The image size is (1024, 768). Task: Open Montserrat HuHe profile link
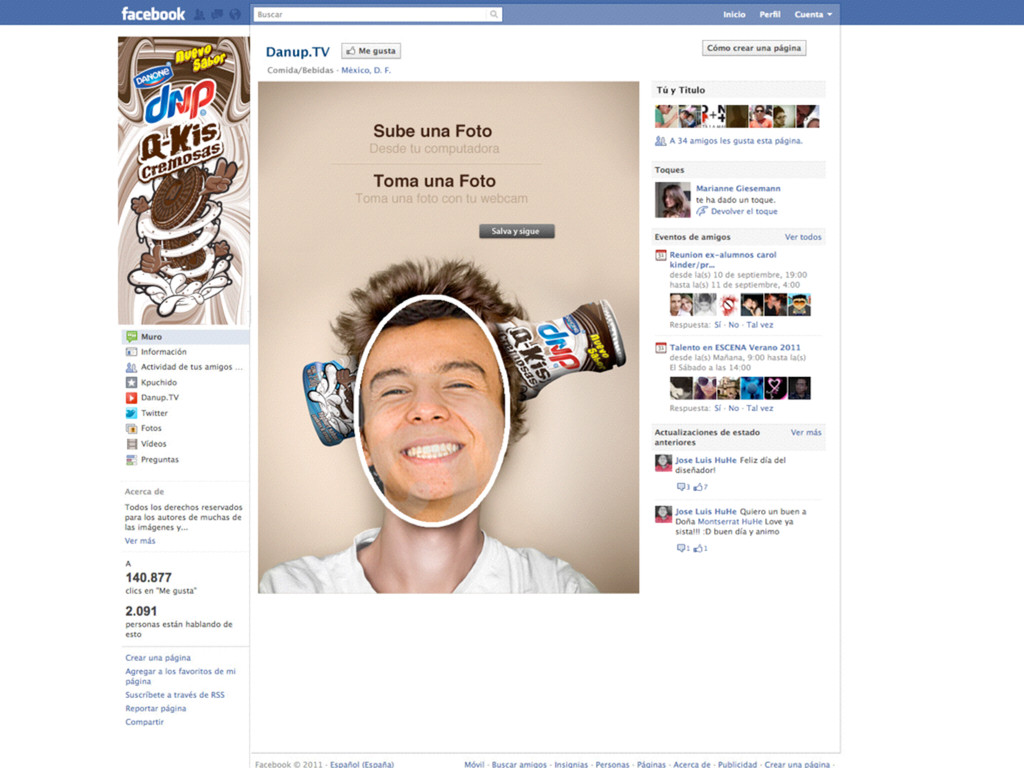729,521
